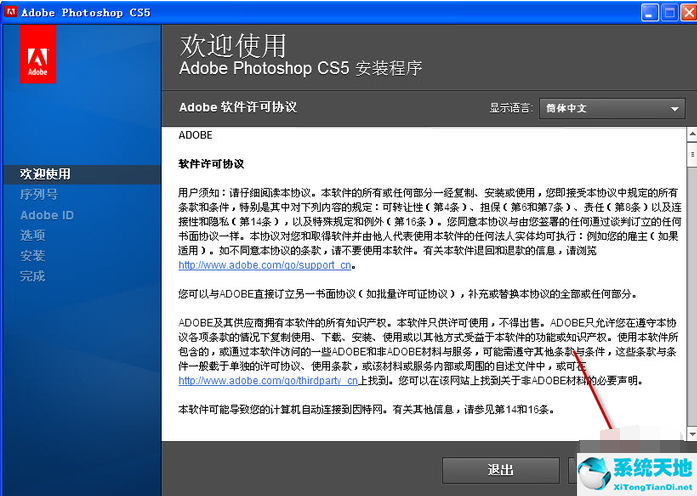Click the Adobe Photoshop CS5 安装程序 header text
Image resolution: width=697 pixels, height=496 pixels.
click(300, 68)
